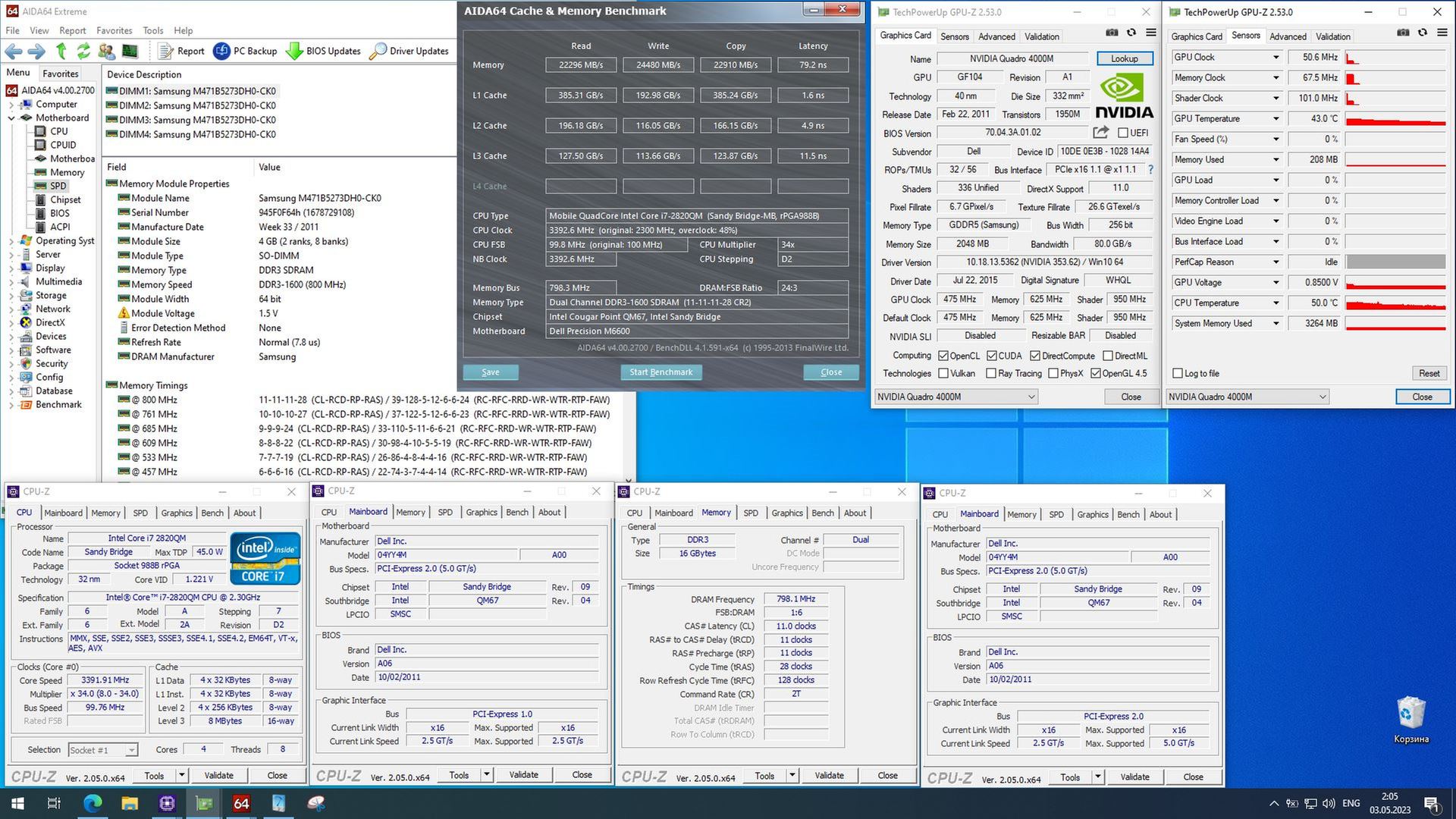Toggle the OpenCL checkbox

tap(943, 356)
